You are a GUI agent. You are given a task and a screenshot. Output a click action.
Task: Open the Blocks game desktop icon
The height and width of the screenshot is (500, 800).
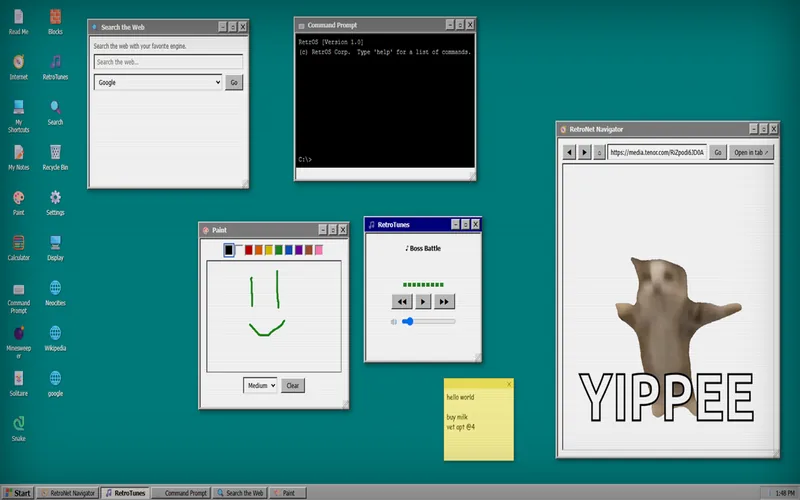coord(55,22)
